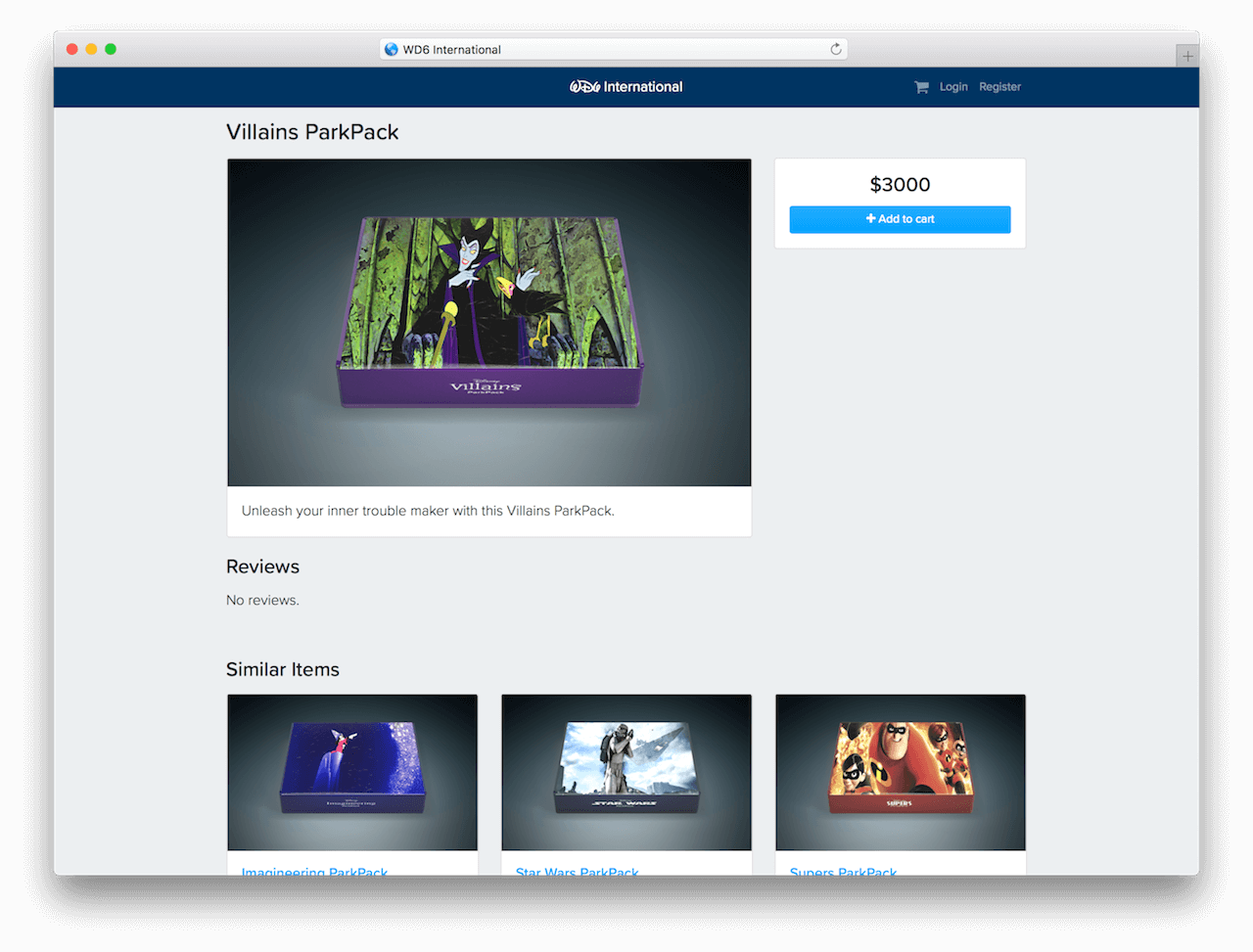The height and width of the screenshot is (952, 1253).
Task: Click the 'Unleash your inner trouble maker' description
Action: 428,511
